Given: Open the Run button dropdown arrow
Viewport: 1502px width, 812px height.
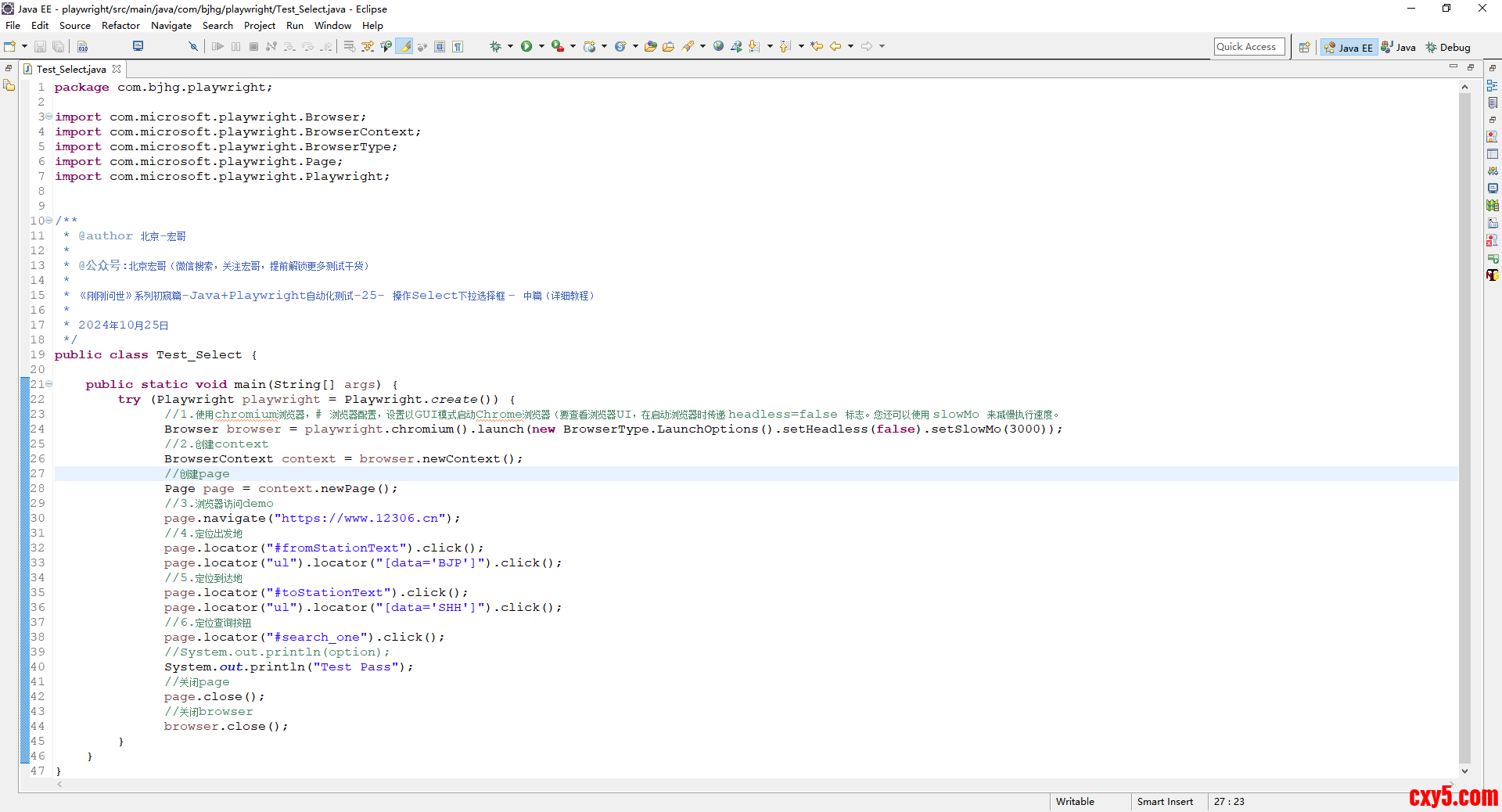Looking at the screenshot, I should (x=541, y=47).
